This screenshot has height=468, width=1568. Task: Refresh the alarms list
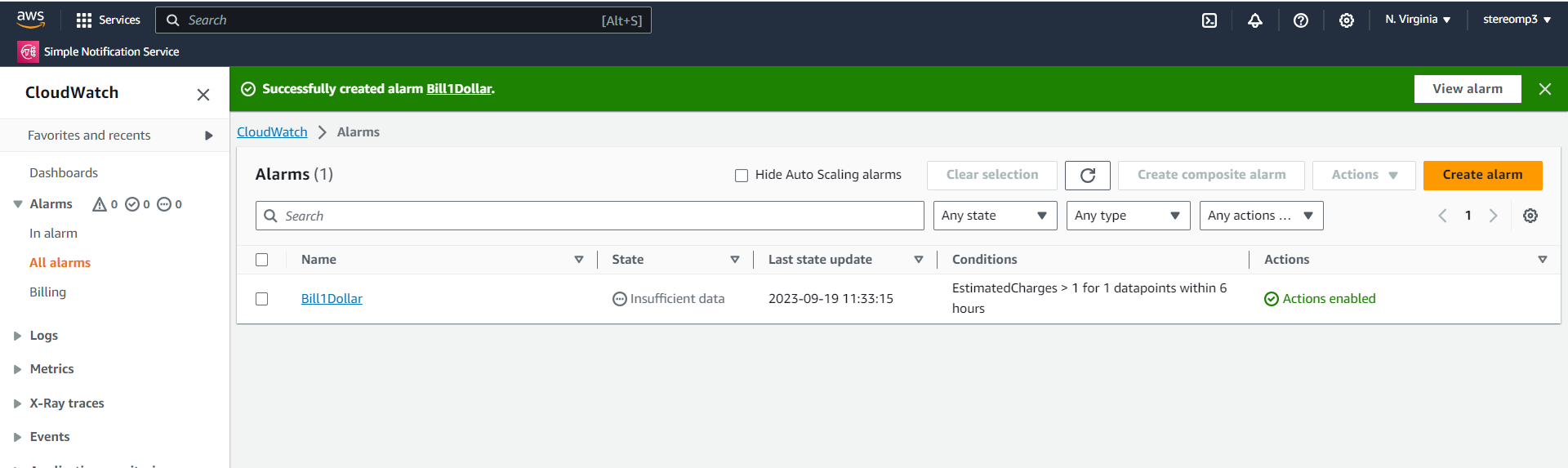[1088, 175]
